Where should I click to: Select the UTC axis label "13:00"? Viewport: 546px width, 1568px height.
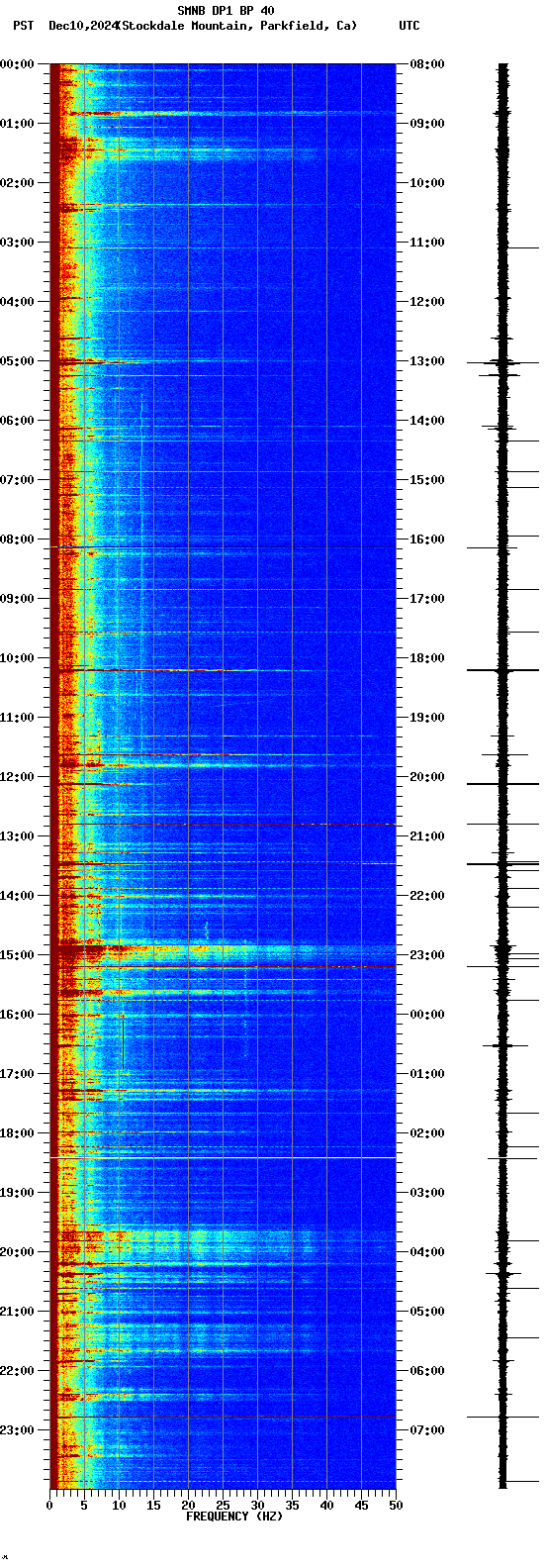[x=427, y=361]
